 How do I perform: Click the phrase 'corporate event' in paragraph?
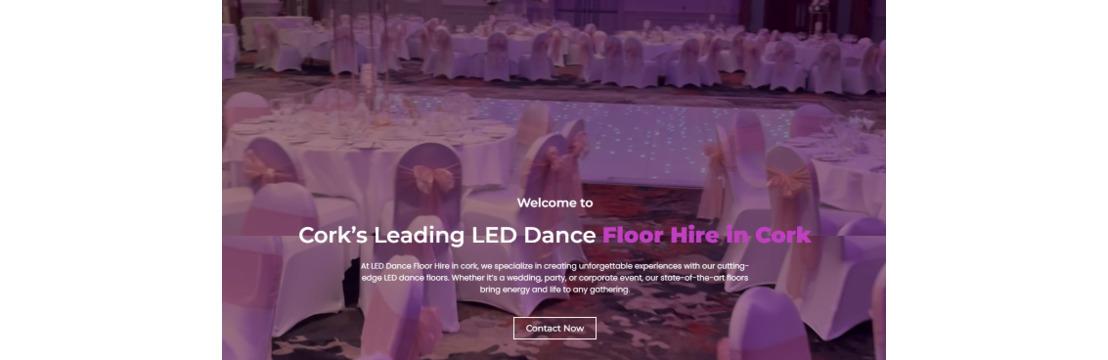(x=607, y=278)
